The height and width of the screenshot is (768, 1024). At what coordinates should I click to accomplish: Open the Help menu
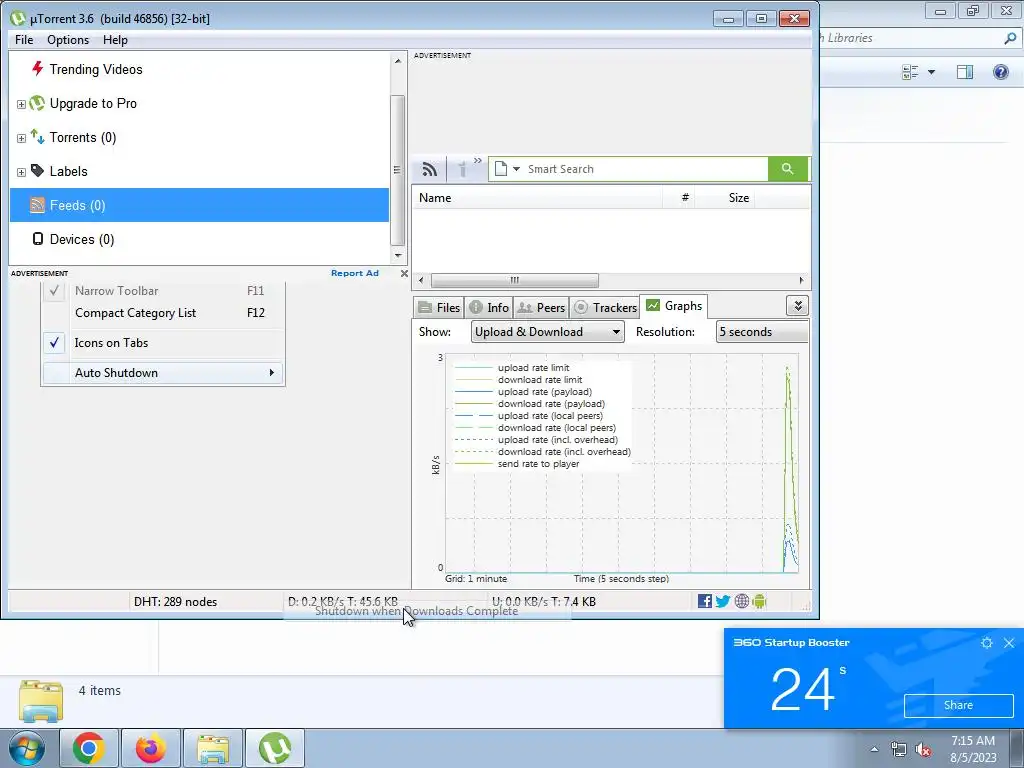pyautogui.click(x=115, y=40)
